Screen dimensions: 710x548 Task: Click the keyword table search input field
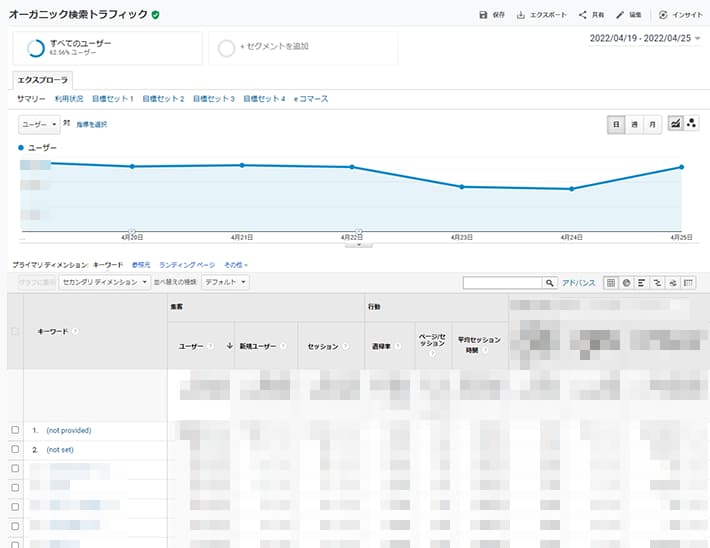click(503, 283)
